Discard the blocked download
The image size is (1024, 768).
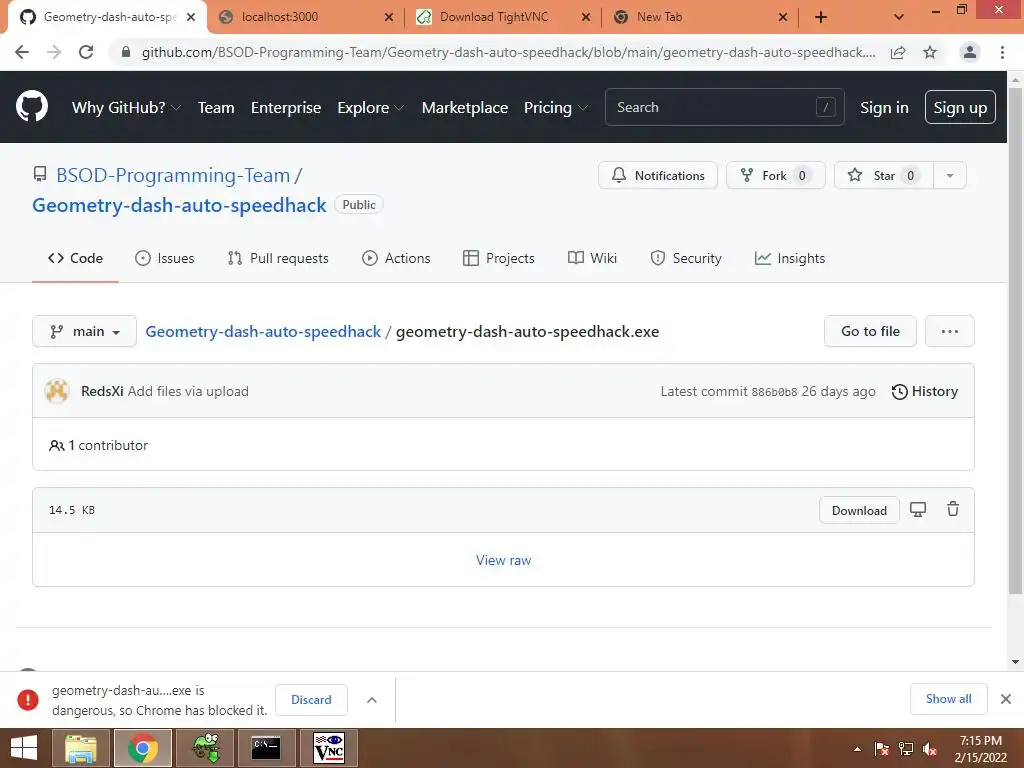pyautogui.click(x=311, y=699)
